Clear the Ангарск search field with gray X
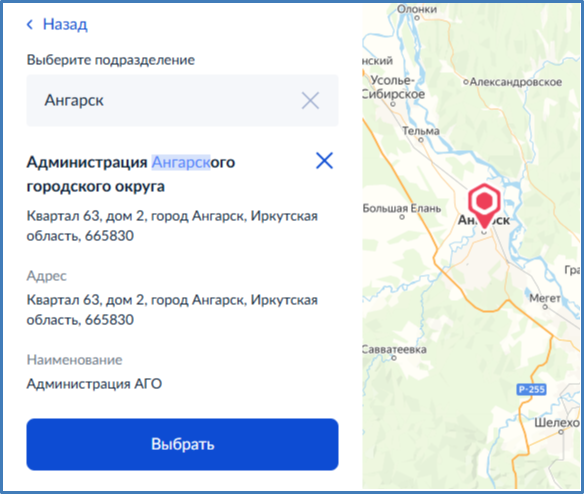Image resolution: width=584 pixels, height=494 pixels. (310, 101)
